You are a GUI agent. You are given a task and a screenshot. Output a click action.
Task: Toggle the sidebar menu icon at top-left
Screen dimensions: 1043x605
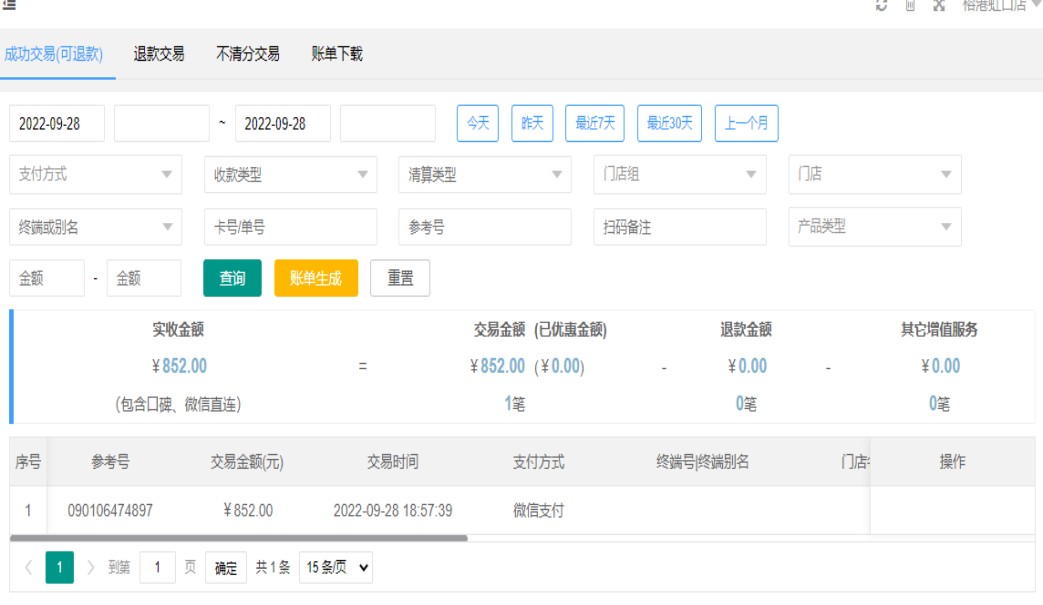pos(9,4)
